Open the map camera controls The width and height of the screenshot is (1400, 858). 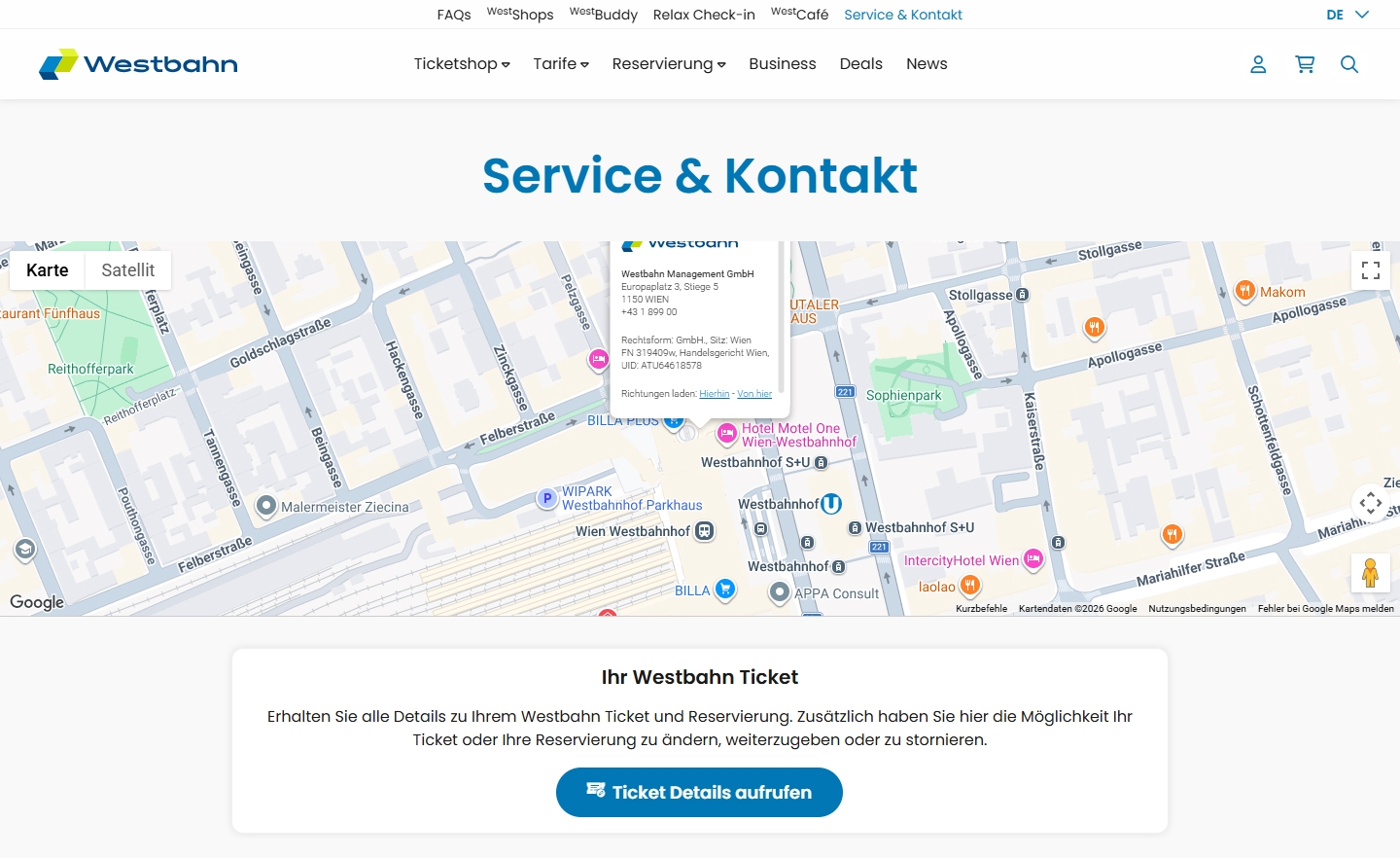point(1371,503)
